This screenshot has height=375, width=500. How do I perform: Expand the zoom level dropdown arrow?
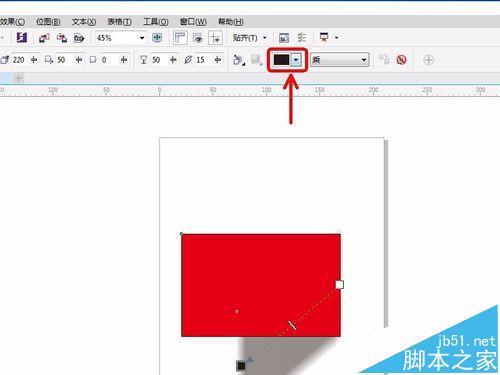coord(142,38)
